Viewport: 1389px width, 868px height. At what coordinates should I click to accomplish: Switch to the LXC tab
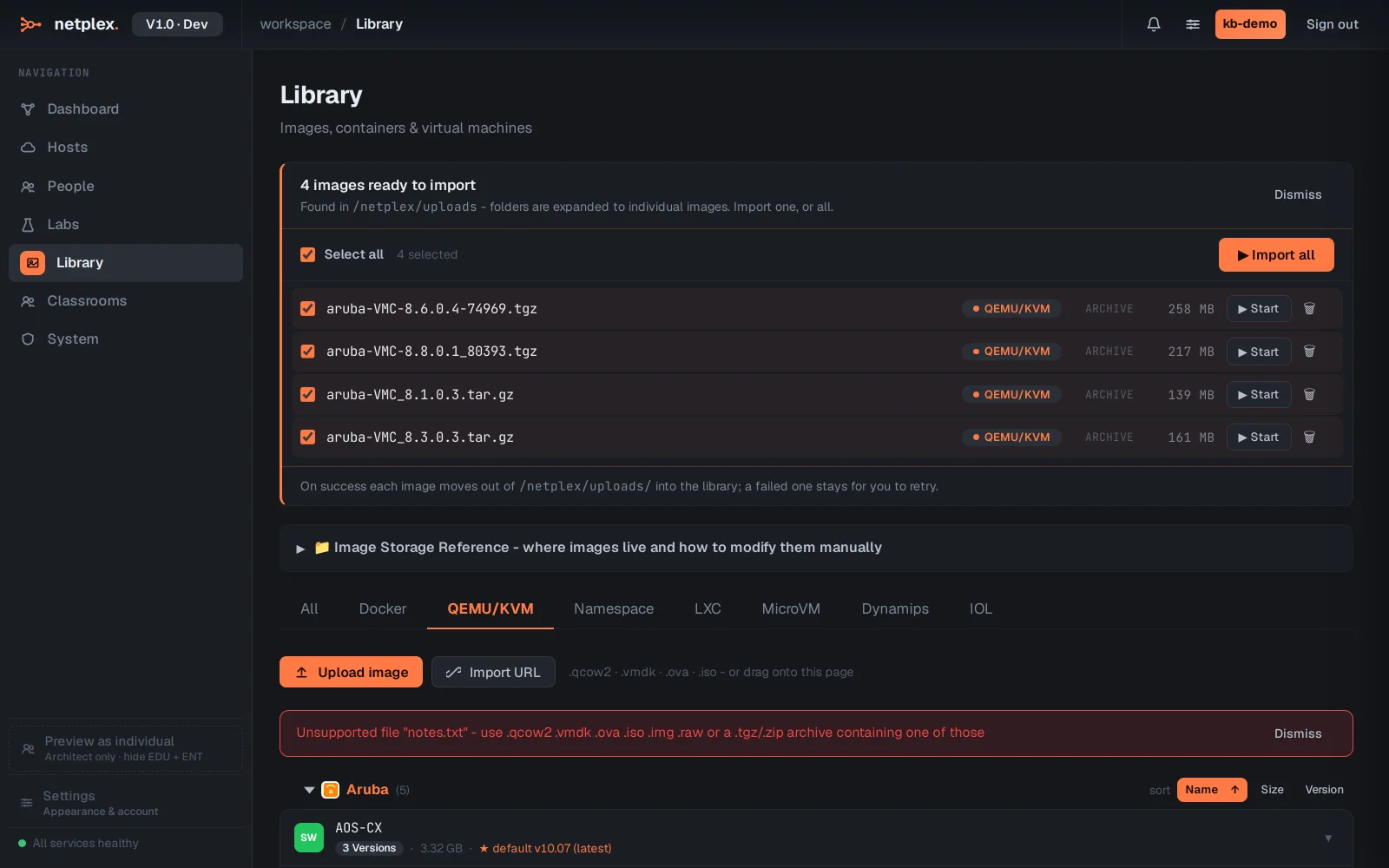pyautogui.click(x=708, y=609)
